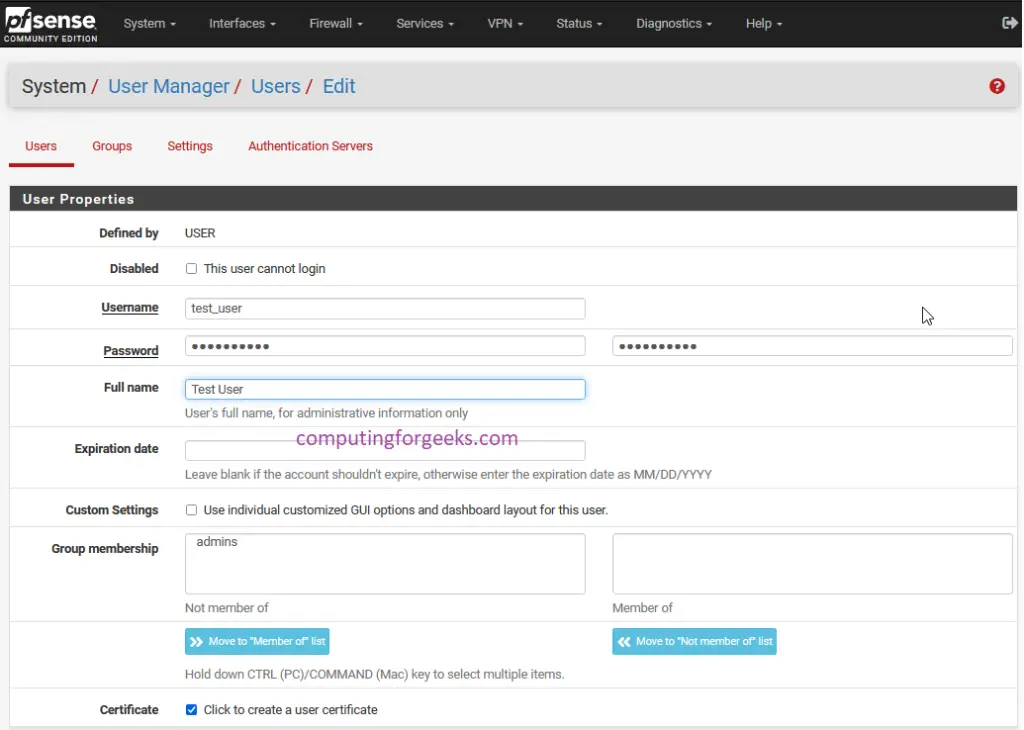
Task: Open the Firewall menu
Action: 336,24
